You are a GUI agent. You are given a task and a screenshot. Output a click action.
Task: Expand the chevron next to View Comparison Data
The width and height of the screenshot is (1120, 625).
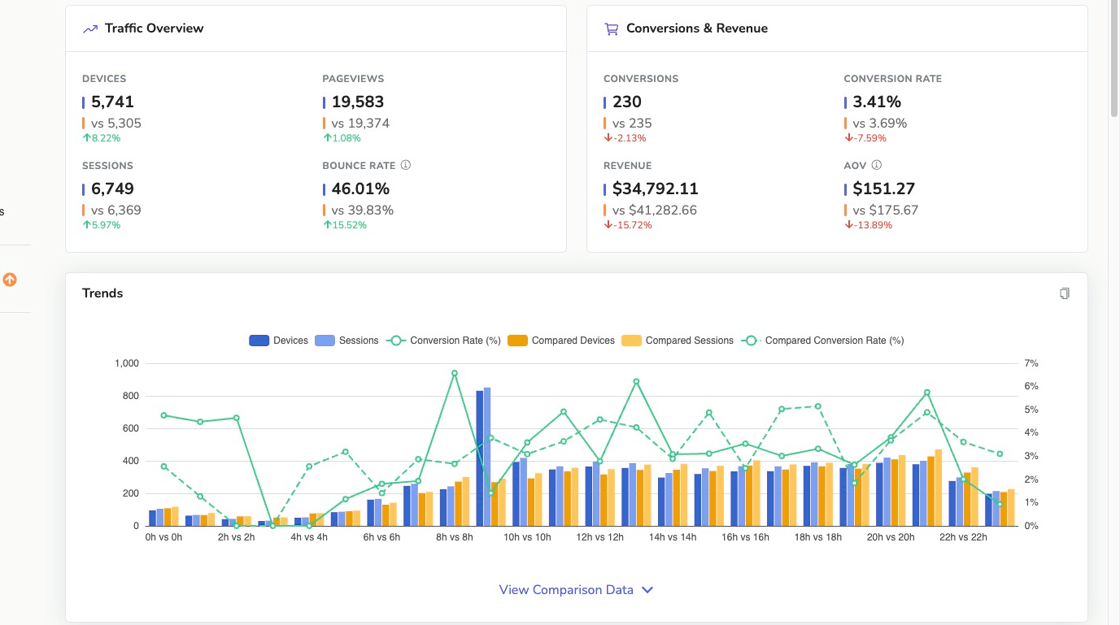647,590
